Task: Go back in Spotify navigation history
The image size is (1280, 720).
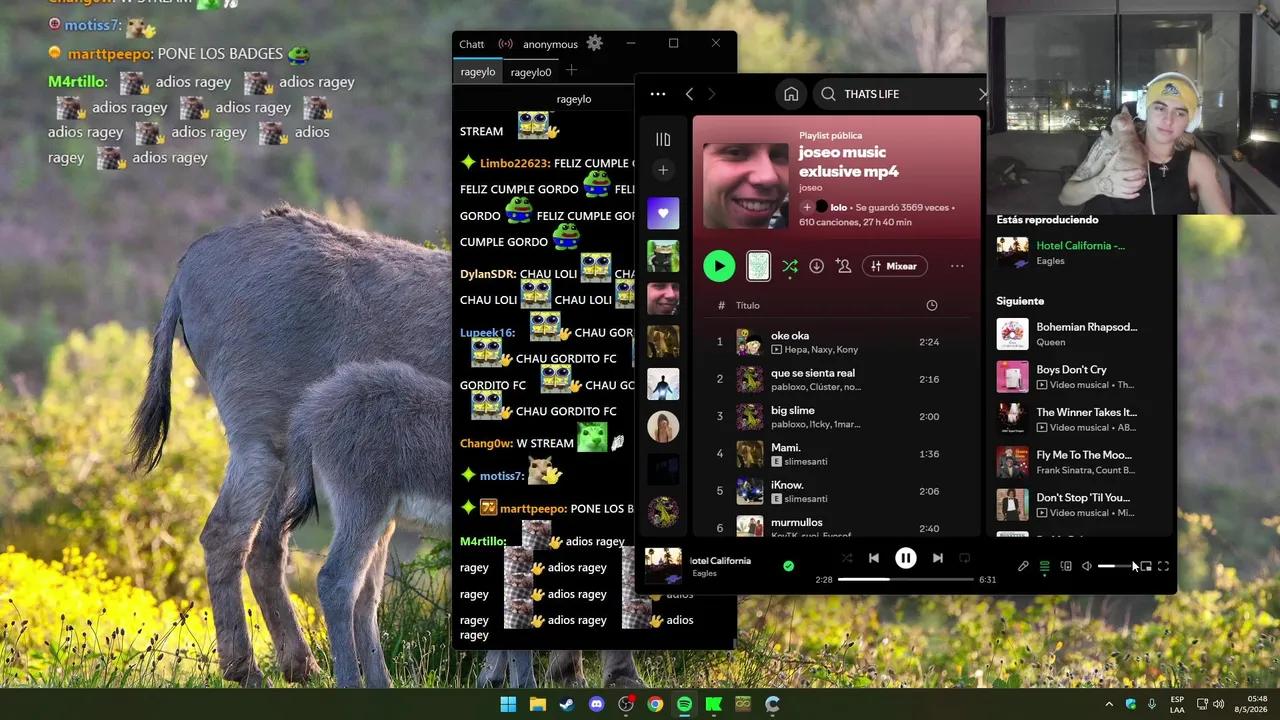Action: pyautogui.click(x=689, y=94)
